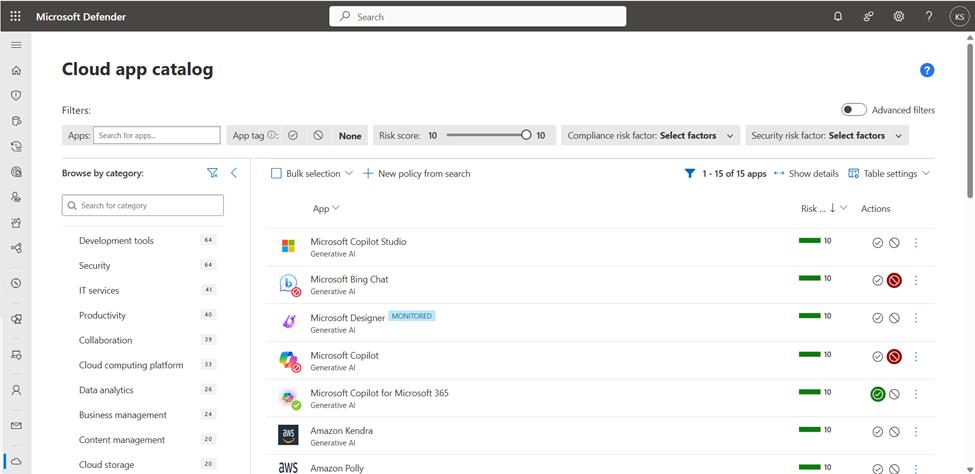Open the community people icon in header

pos(869,17)
